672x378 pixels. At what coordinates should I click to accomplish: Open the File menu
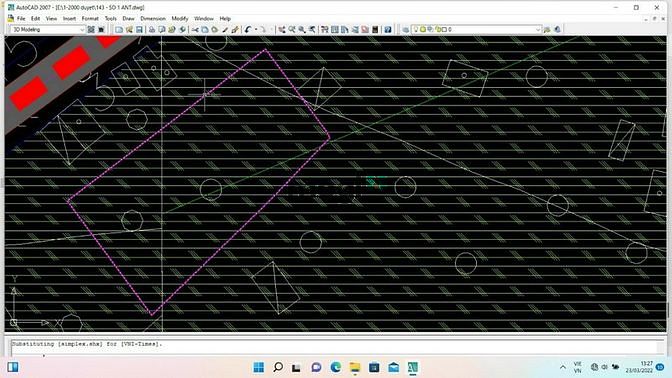pos(21,18)
